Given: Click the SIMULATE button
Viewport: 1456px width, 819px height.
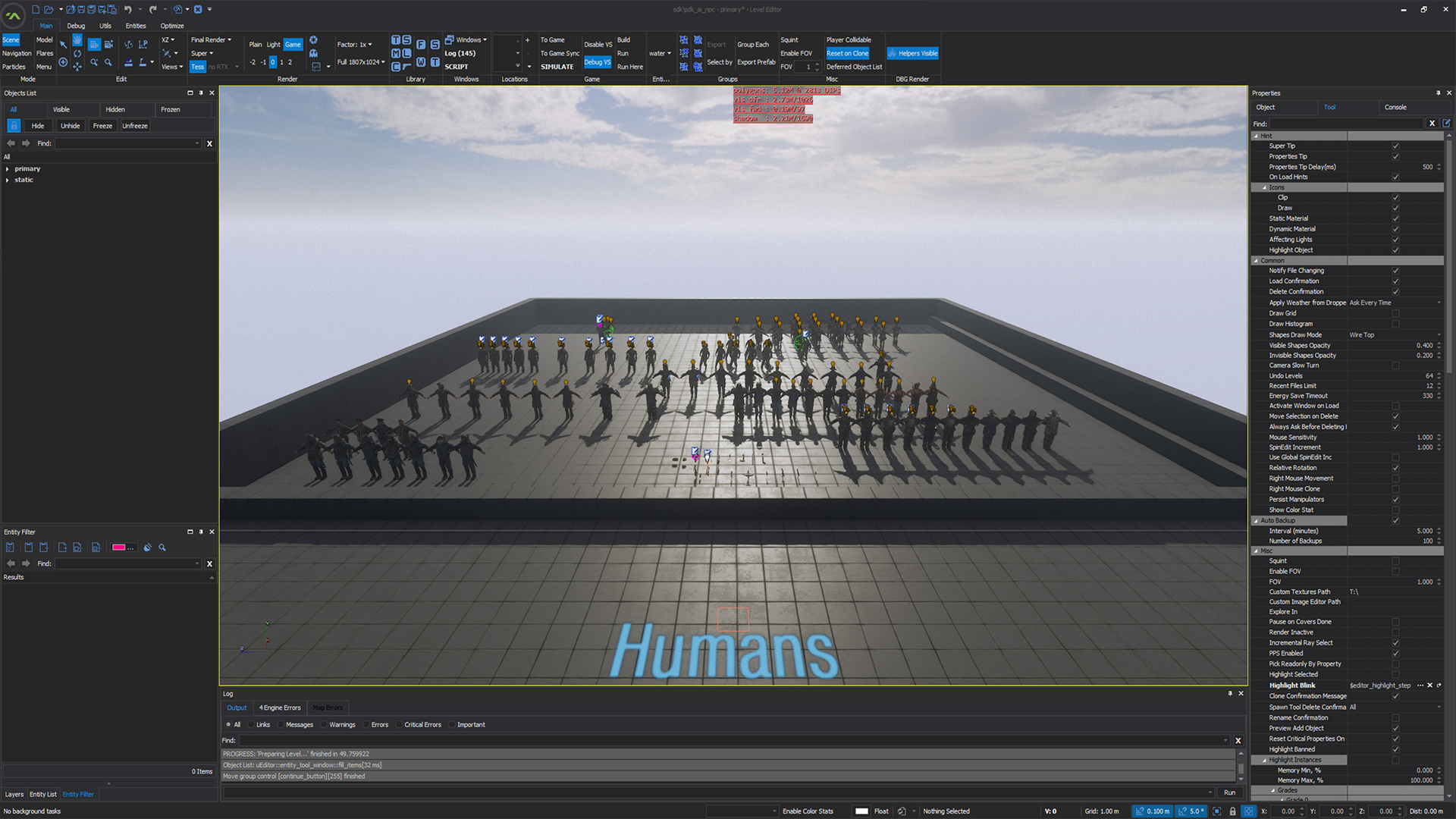Looking at the screenshot, I should click(557, 67).
